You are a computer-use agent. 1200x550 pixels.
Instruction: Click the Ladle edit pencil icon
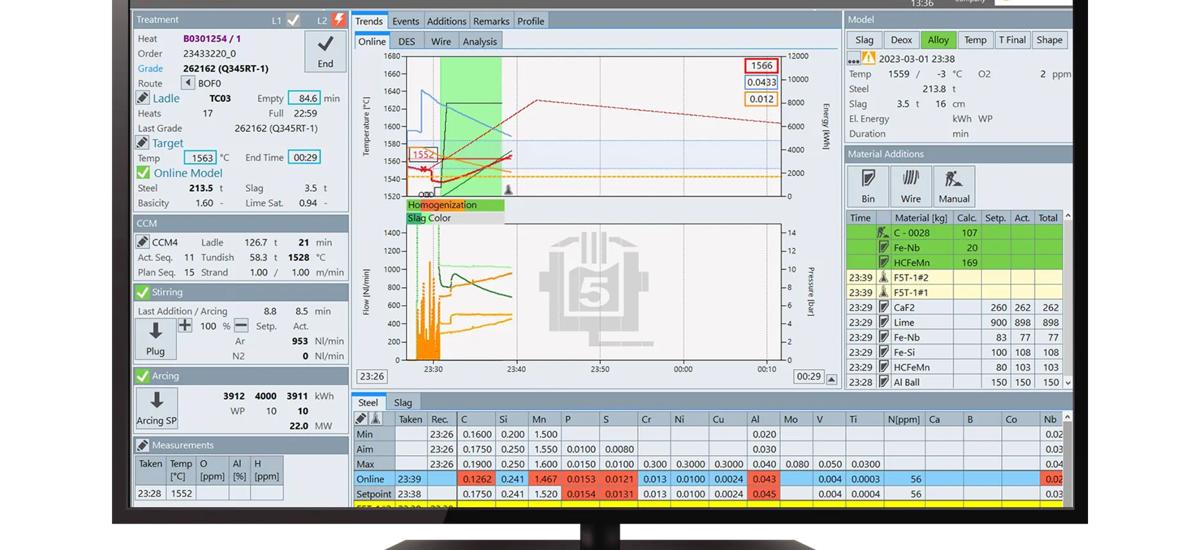pyautogui.click(x=143, y=98)
